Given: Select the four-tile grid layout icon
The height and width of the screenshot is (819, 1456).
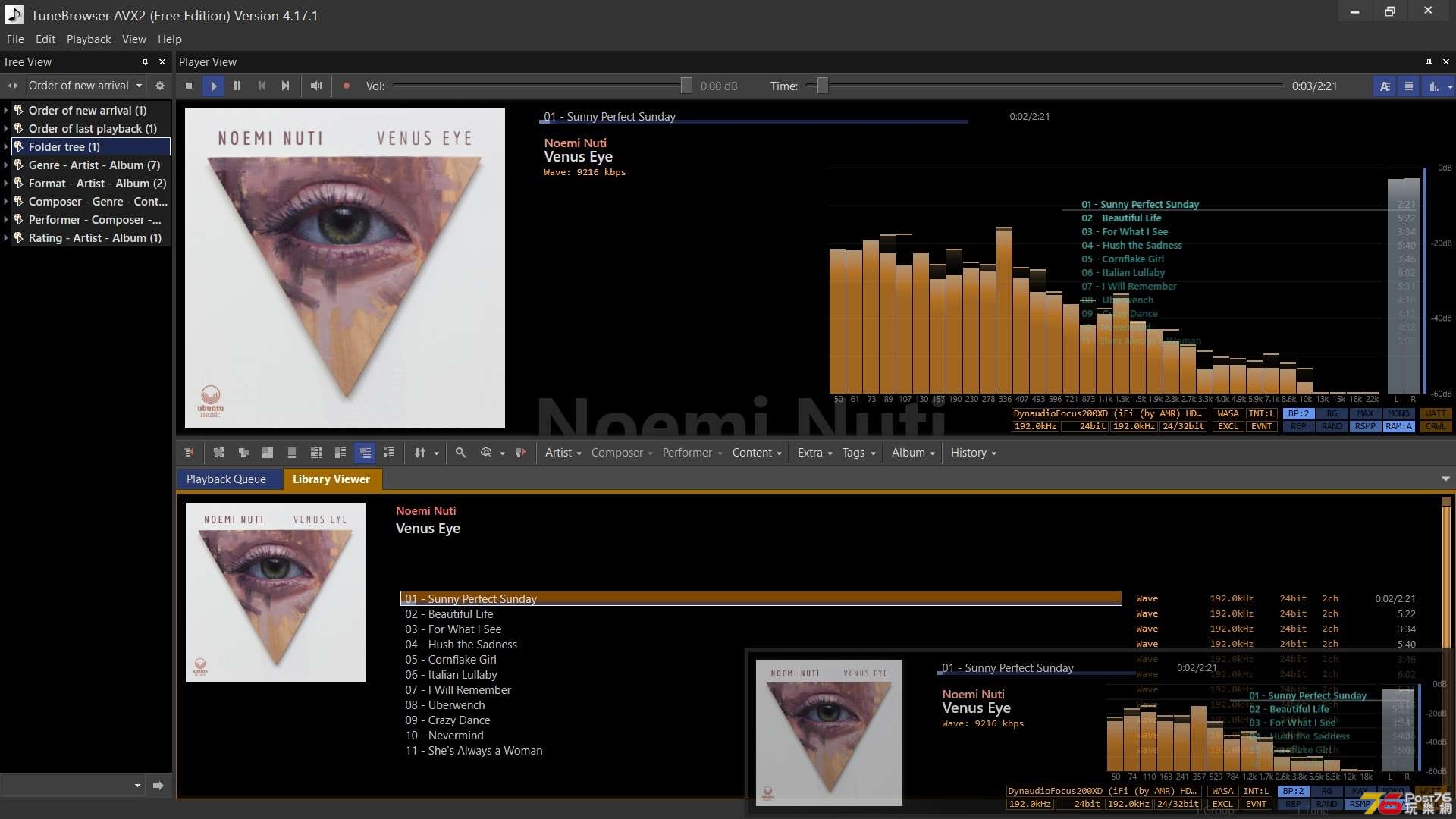Looking at the screenshot, I should 268,453.
